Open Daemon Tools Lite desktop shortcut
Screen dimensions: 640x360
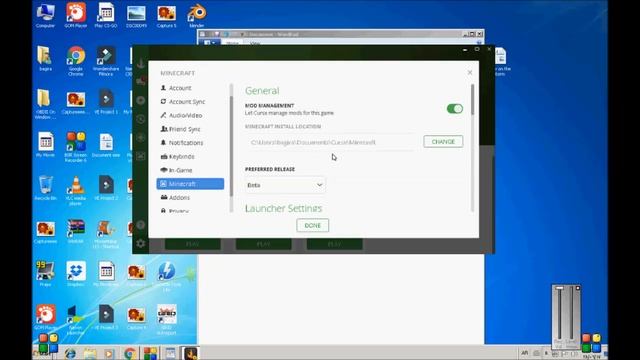coord(167,277)
